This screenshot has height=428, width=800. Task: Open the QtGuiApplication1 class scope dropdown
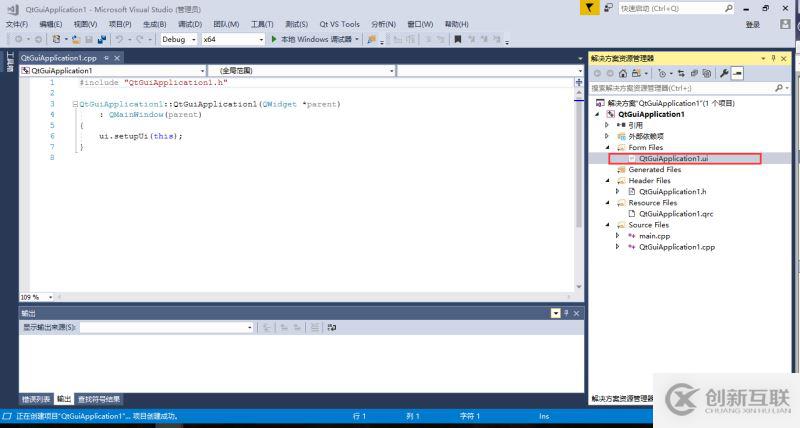[x=202, y=71]
